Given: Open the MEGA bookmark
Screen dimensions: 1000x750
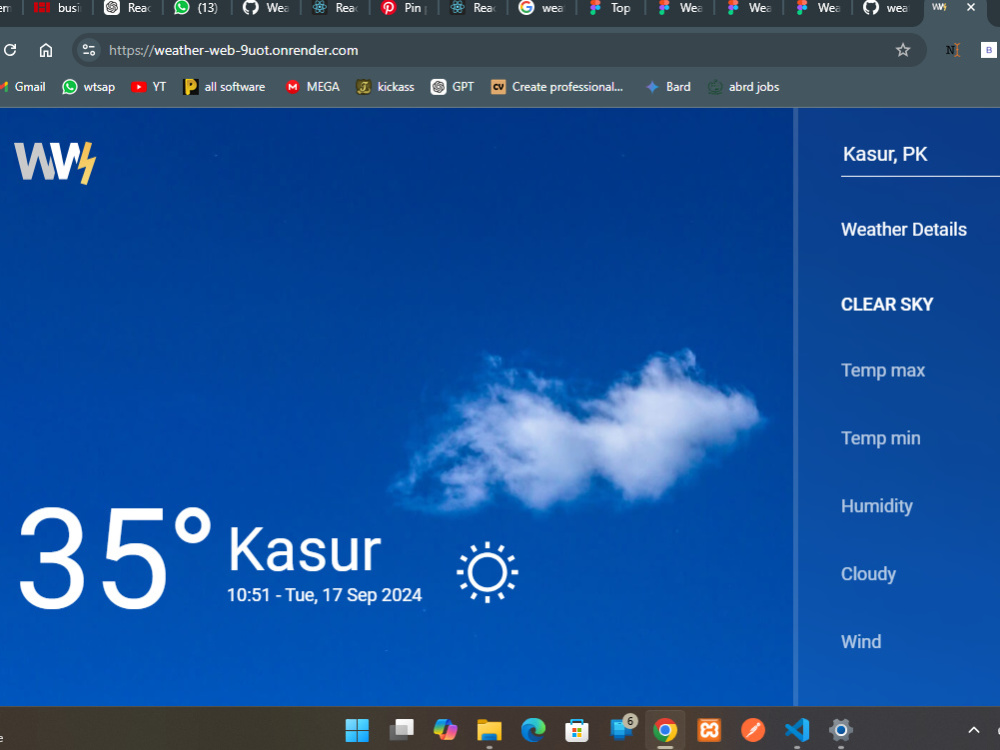Looking at the screenshot, I should click(312, 87).
